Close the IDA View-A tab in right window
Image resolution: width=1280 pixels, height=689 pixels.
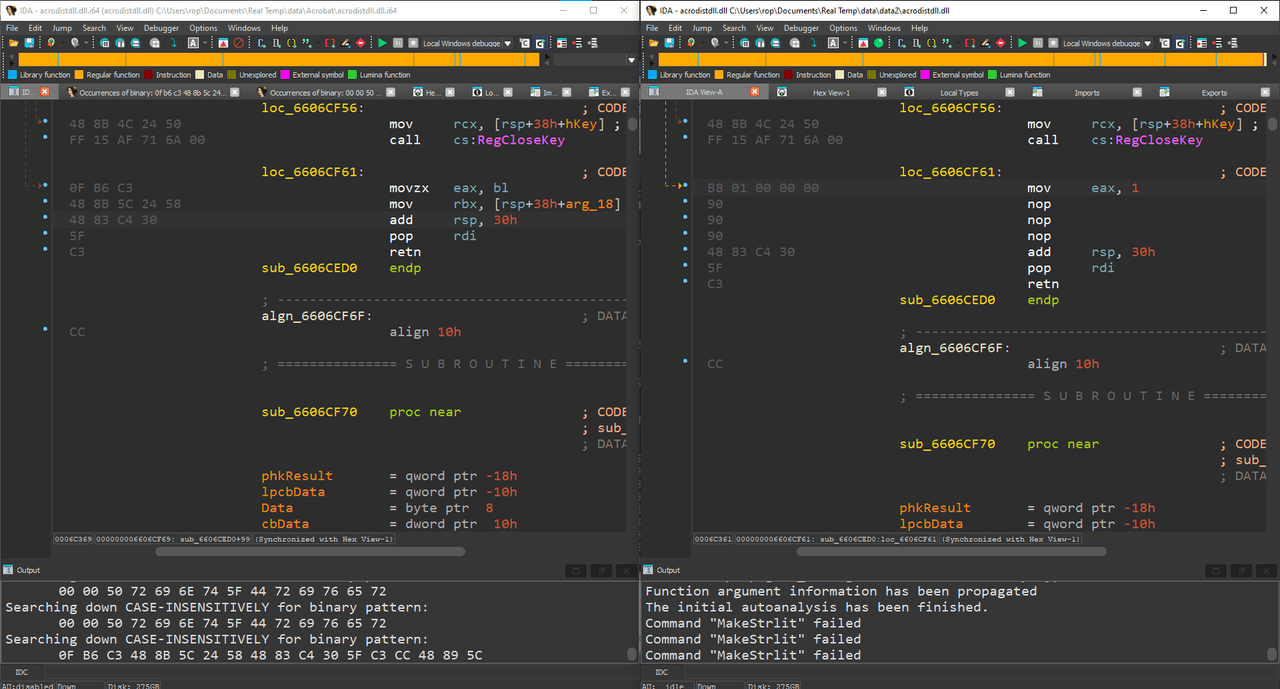point(754,92)
